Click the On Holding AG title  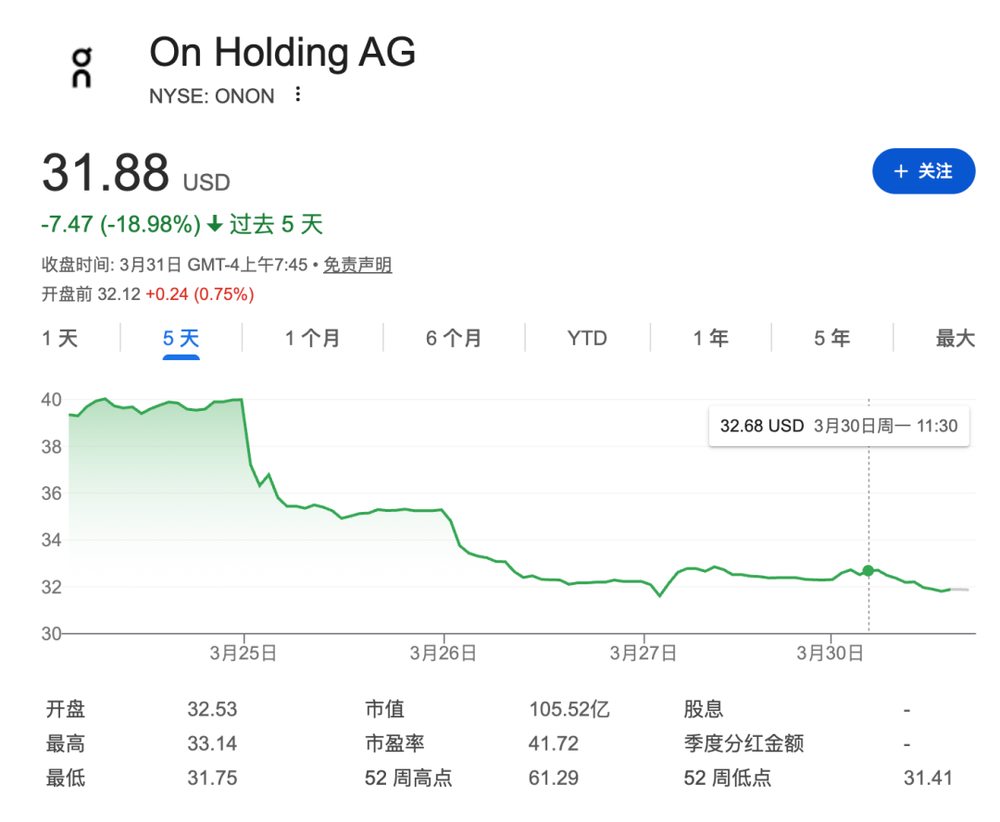pos(282,52)
